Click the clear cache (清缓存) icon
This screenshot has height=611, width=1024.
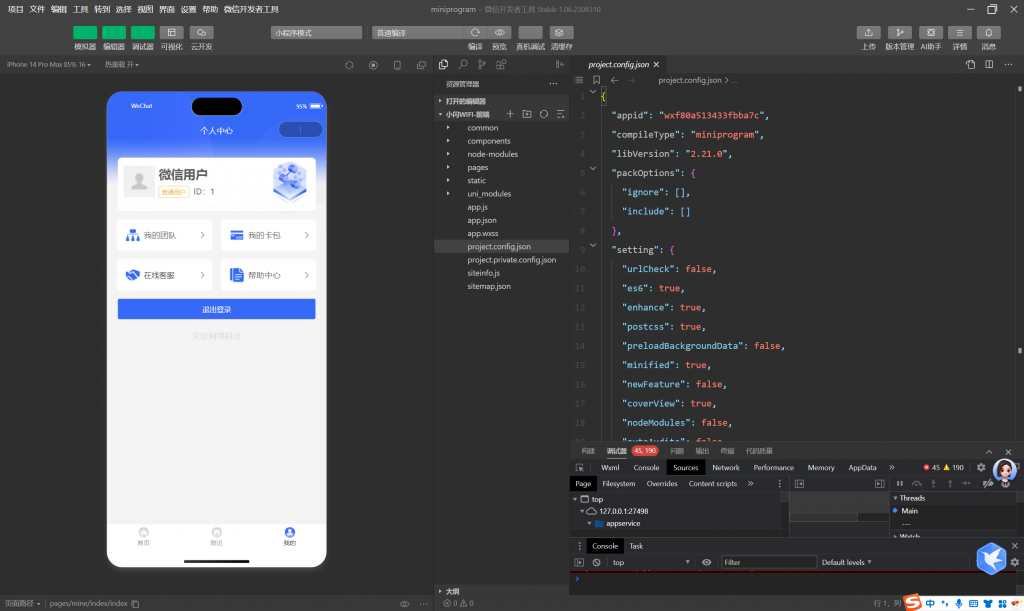coord(561,33)
